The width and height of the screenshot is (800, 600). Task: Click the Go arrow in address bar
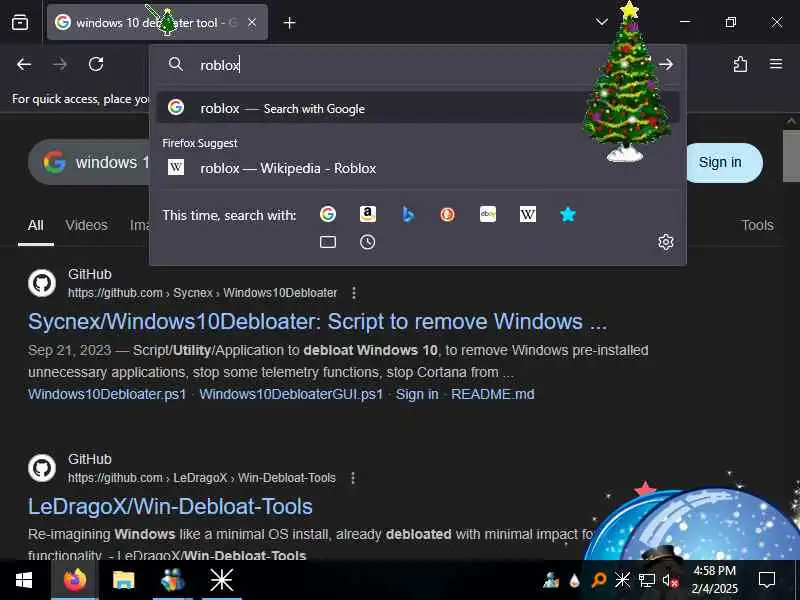pos(666,64)
